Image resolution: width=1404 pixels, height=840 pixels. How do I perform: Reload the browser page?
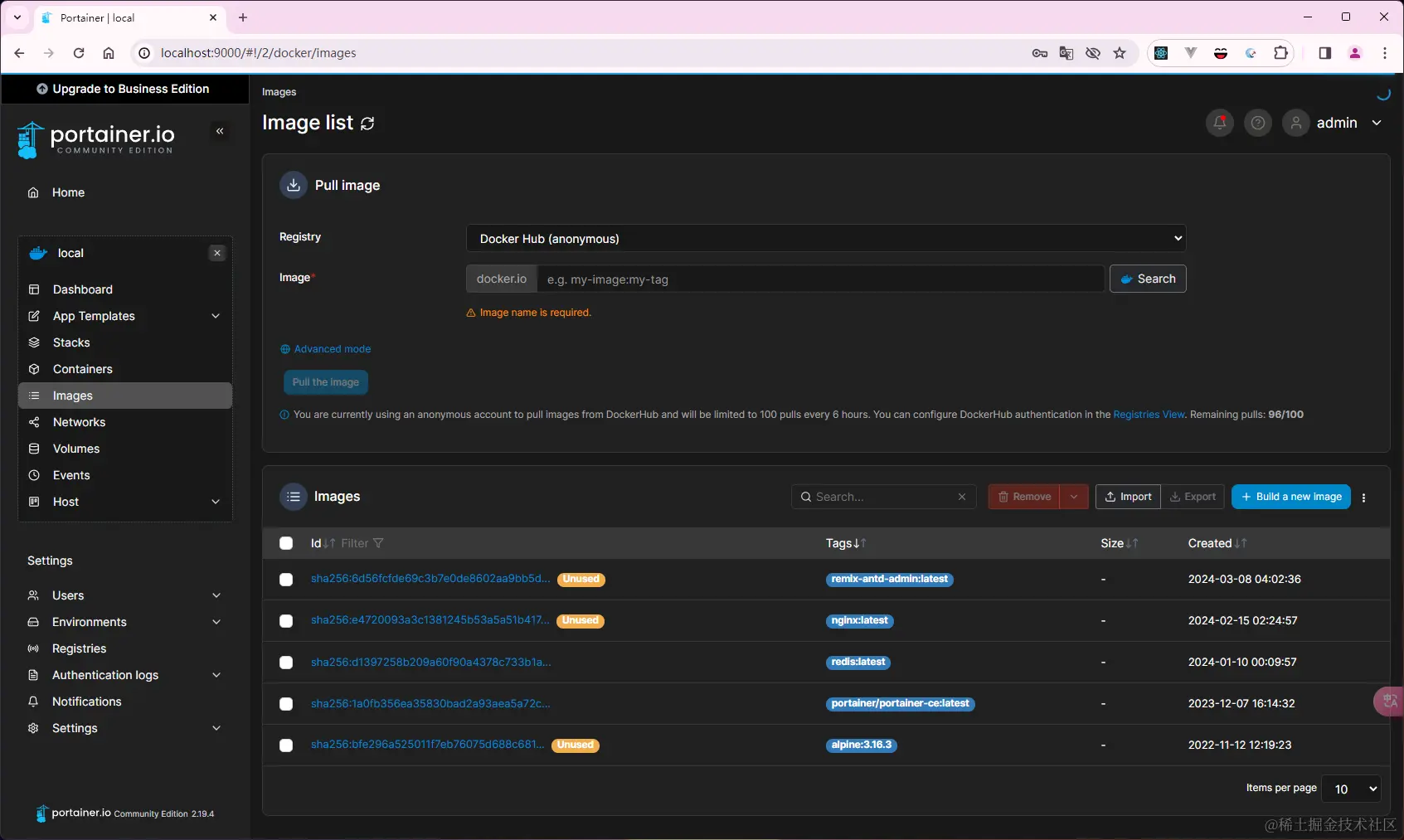tap(79, 53)
